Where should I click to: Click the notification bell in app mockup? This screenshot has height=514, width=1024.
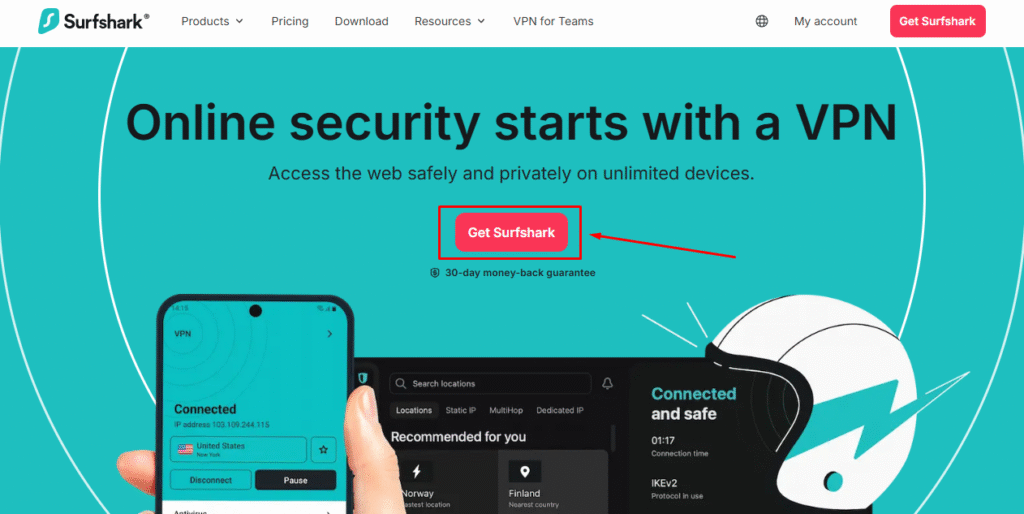607,383
